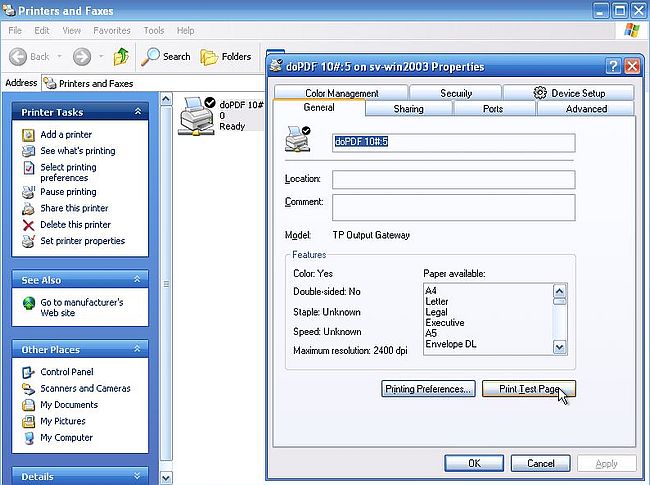Expand the Details panel
The height and width of the screenshot is (485, 650).
click(x=138, y=475)
